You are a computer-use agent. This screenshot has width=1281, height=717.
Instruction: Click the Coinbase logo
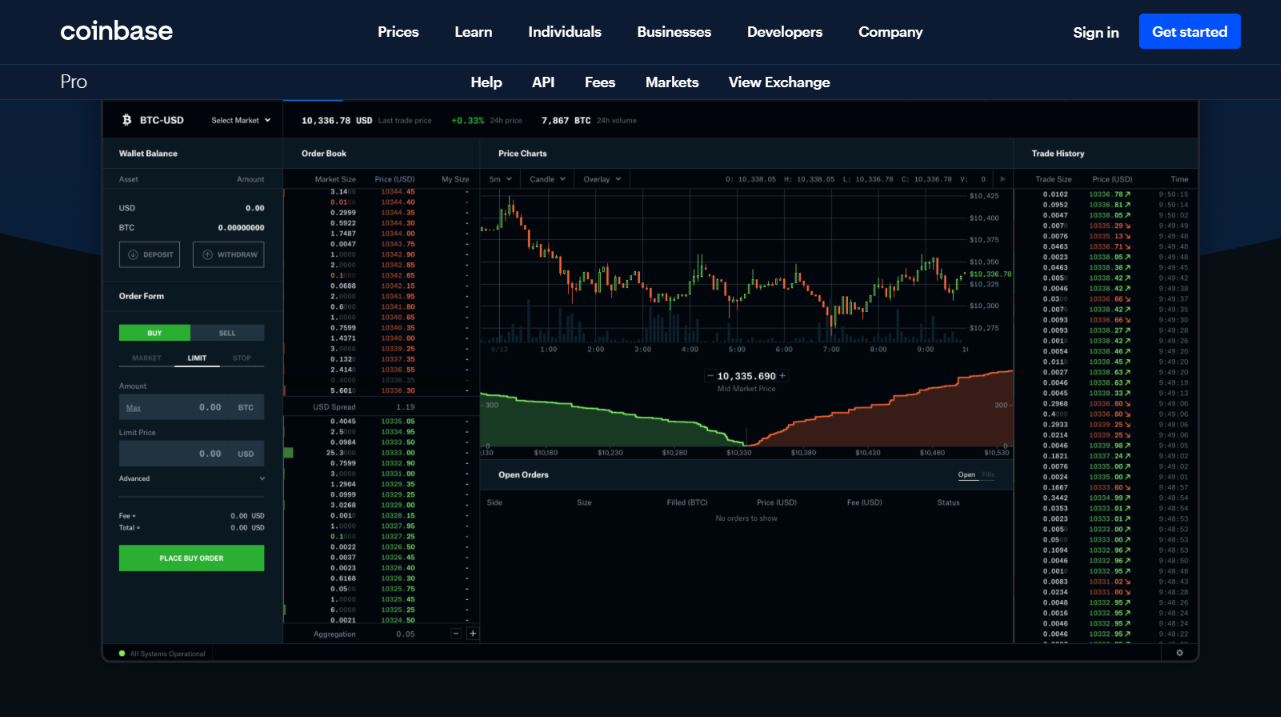[117, 31]
